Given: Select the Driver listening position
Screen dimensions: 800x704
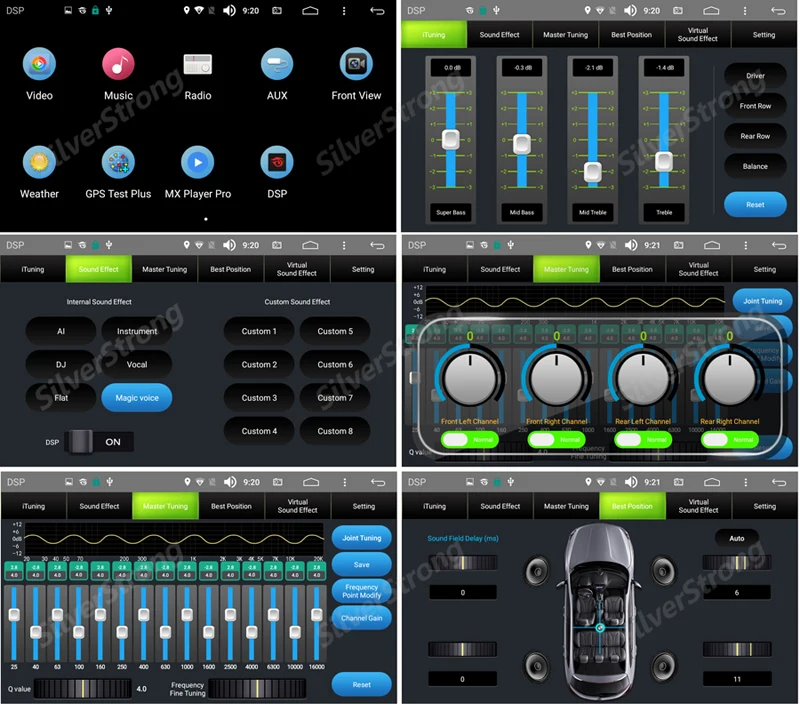Looking at the screenshot, I should pyautogui.click(x=755, y=76).
